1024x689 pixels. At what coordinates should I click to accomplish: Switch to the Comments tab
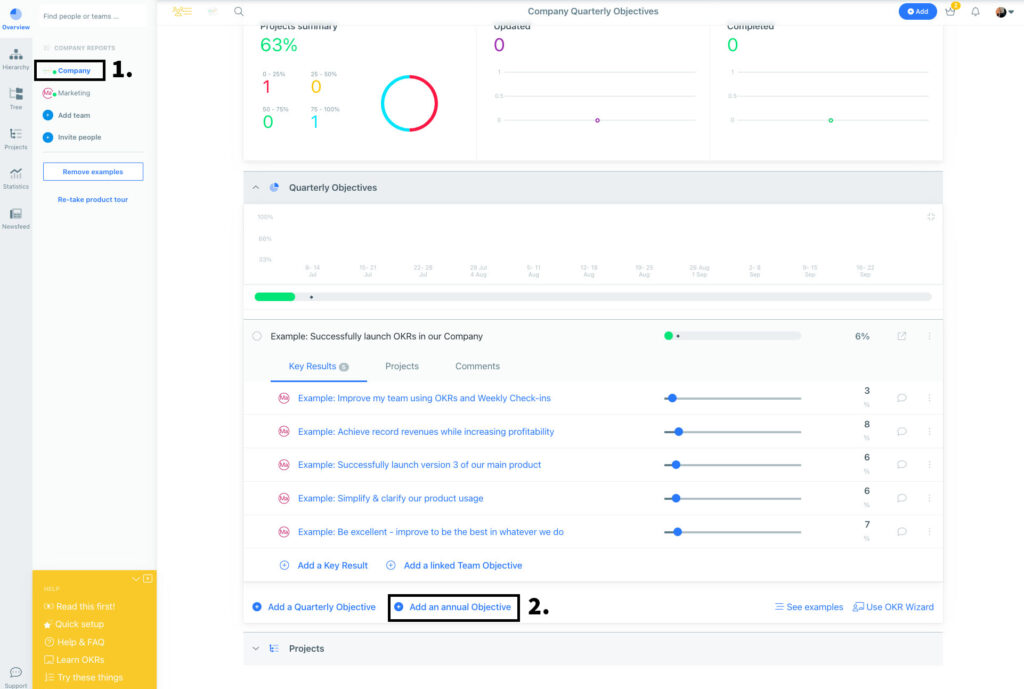click(x=477, y=366)
